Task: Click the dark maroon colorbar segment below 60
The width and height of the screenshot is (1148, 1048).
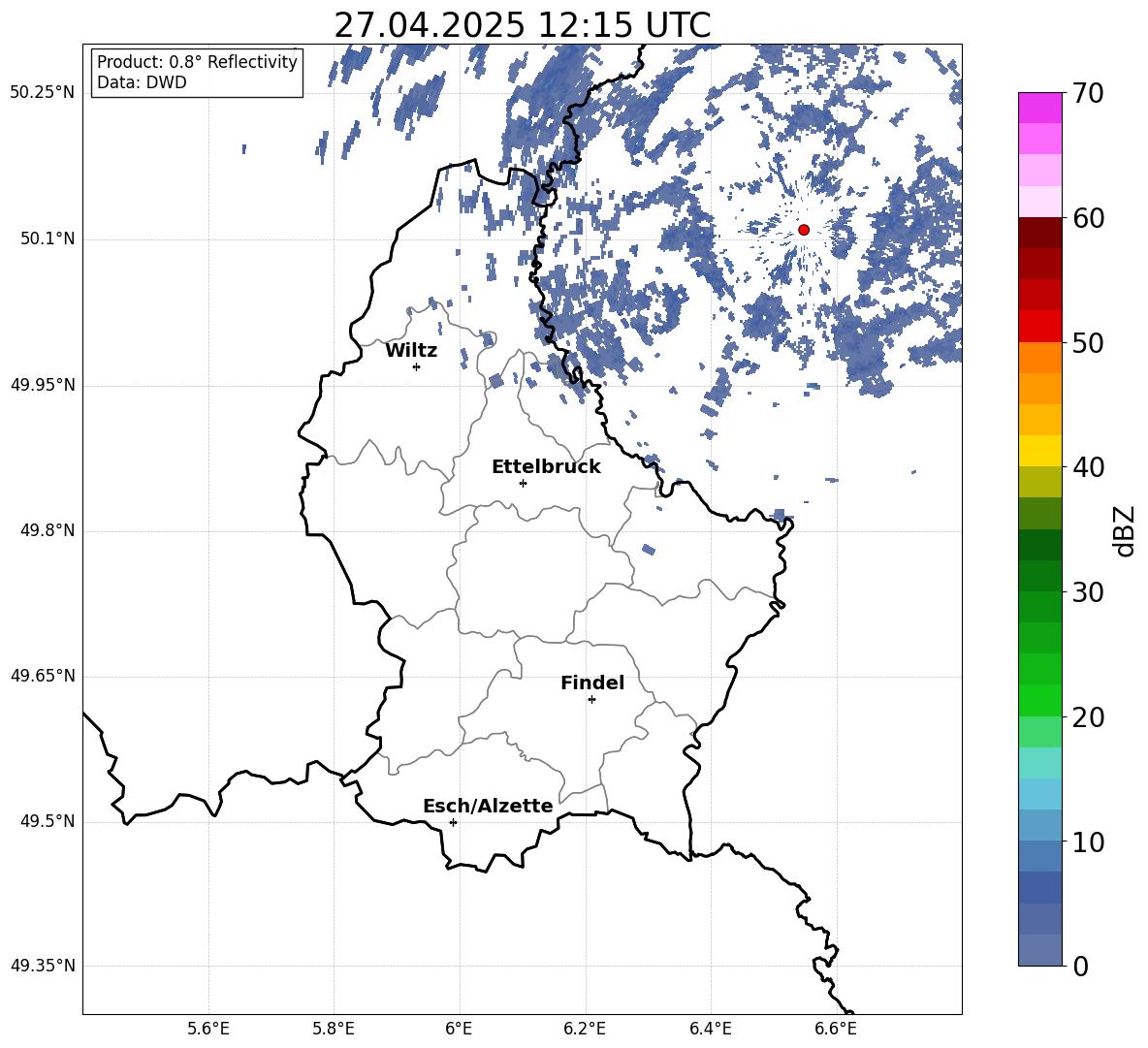Action: pos(1039,233)
